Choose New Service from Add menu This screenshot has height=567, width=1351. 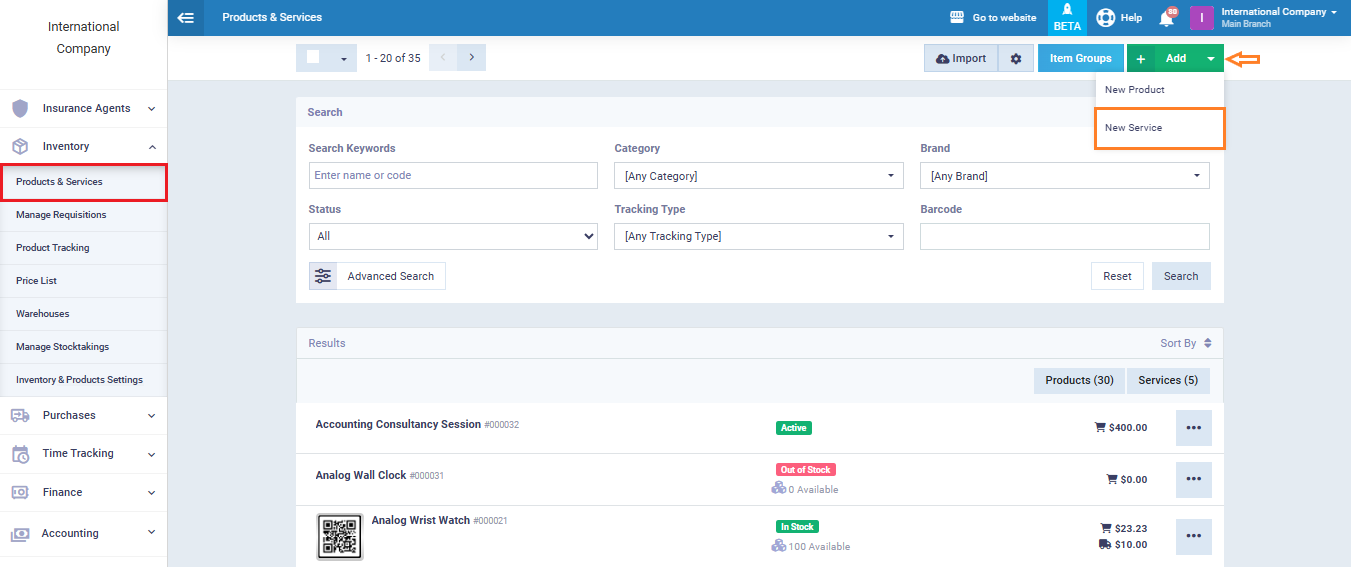[x=1134, y=128]
